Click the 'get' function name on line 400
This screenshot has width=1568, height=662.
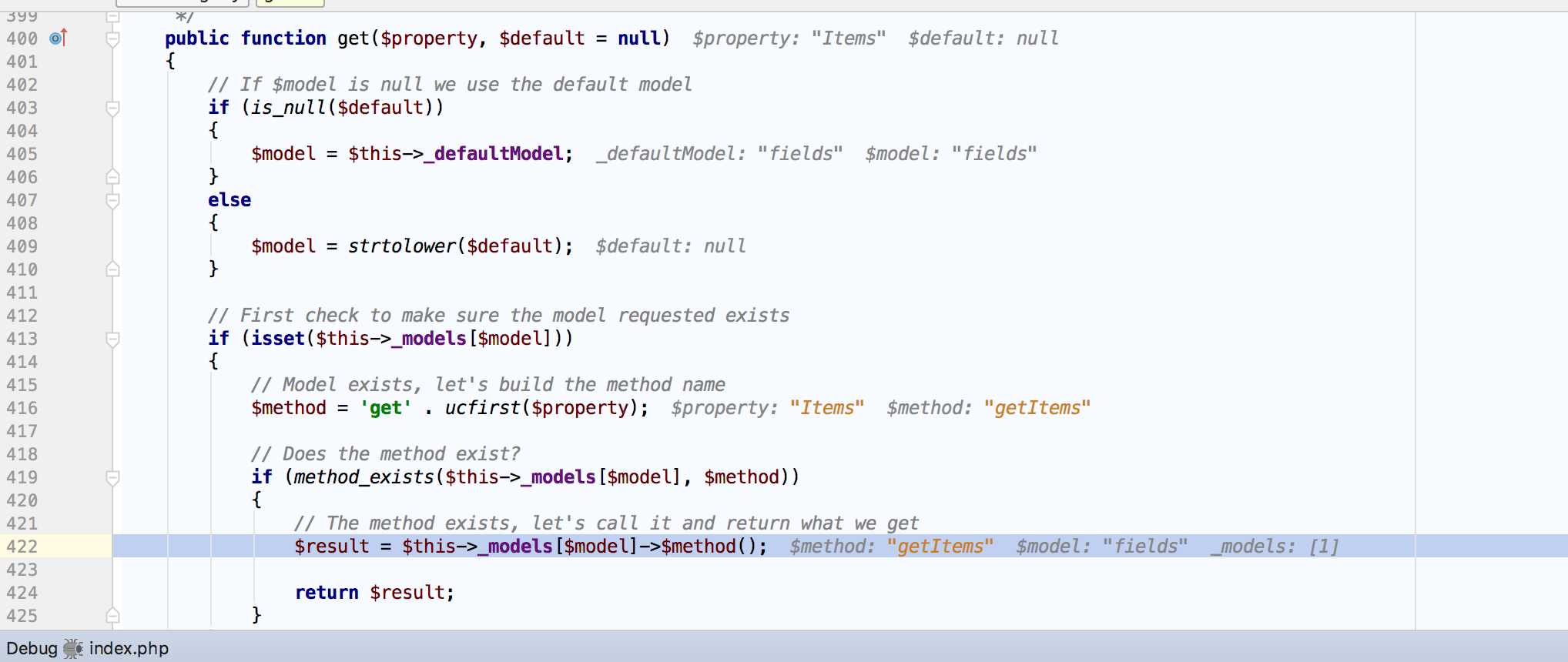pyautogui.click(x=353, y=38)
